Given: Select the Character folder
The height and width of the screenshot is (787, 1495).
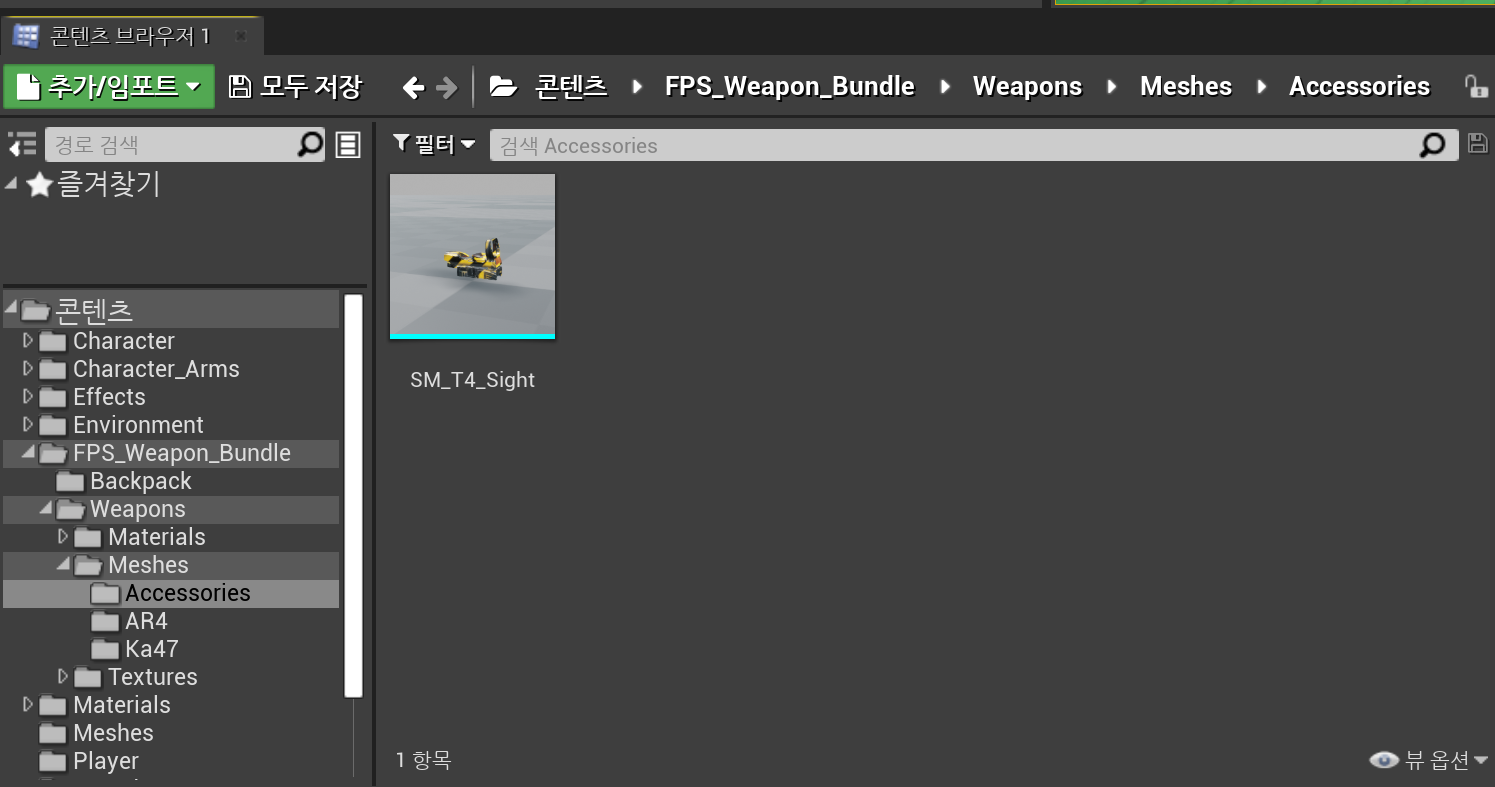Looking at the screenshot, I should tap(123, 341).
